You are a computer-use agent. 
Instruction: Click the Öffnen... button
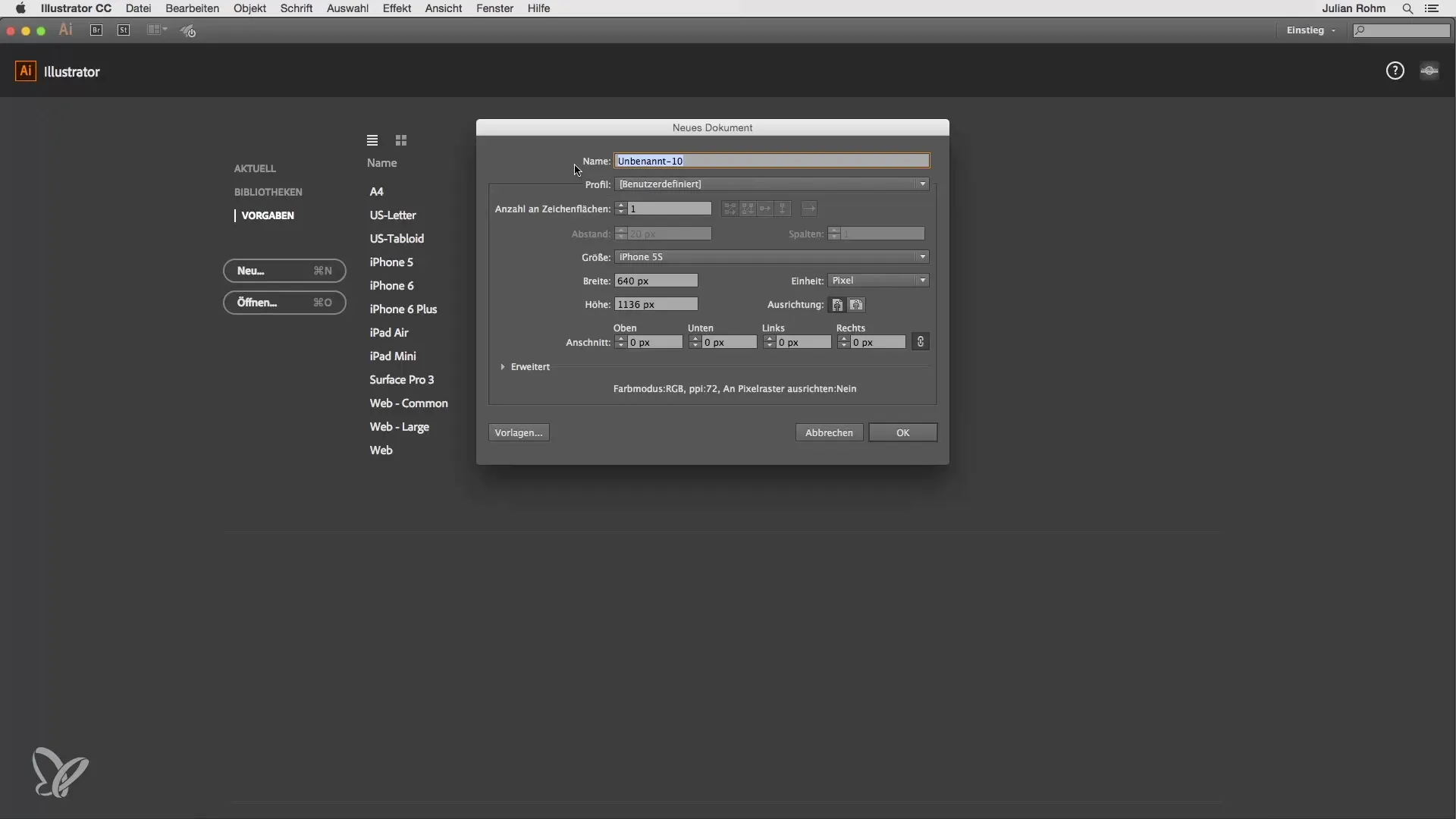284,303
